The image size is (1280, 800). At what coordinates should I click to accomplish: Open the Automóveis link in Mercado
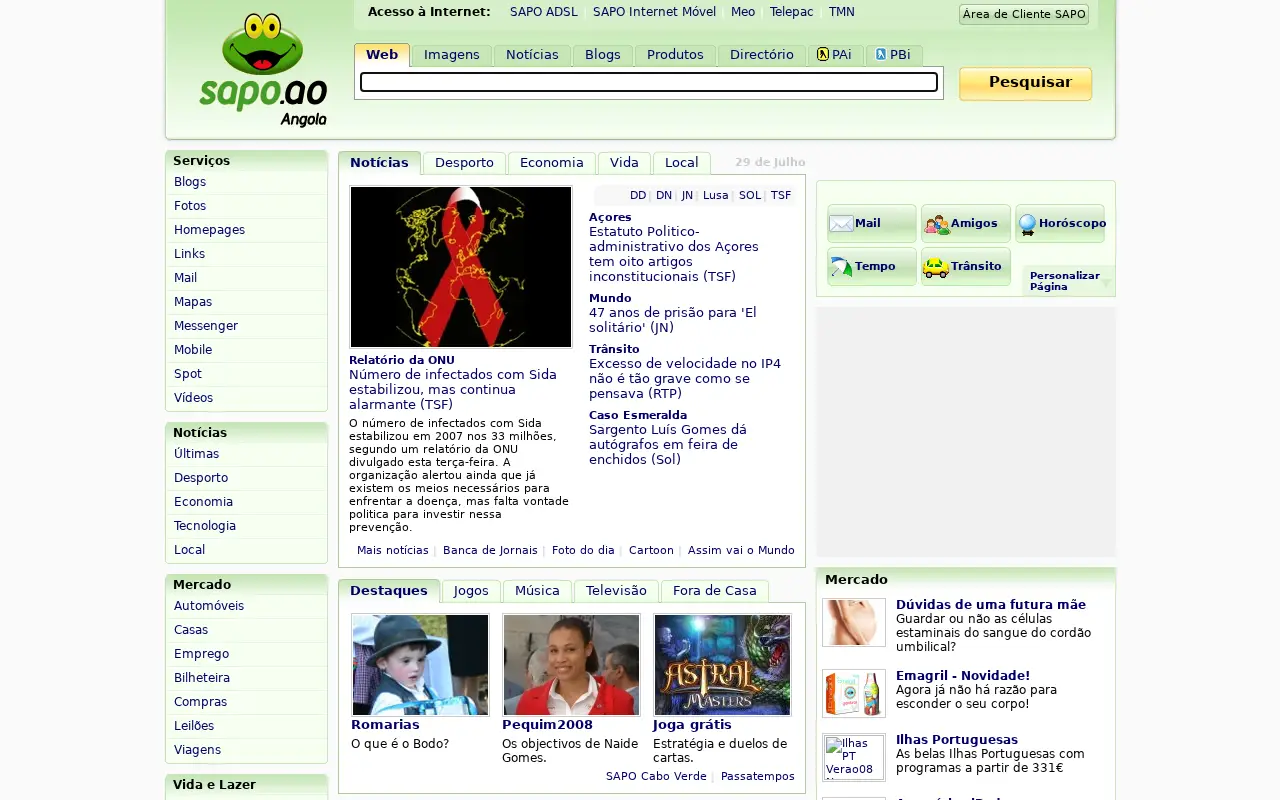pos(209,606)
